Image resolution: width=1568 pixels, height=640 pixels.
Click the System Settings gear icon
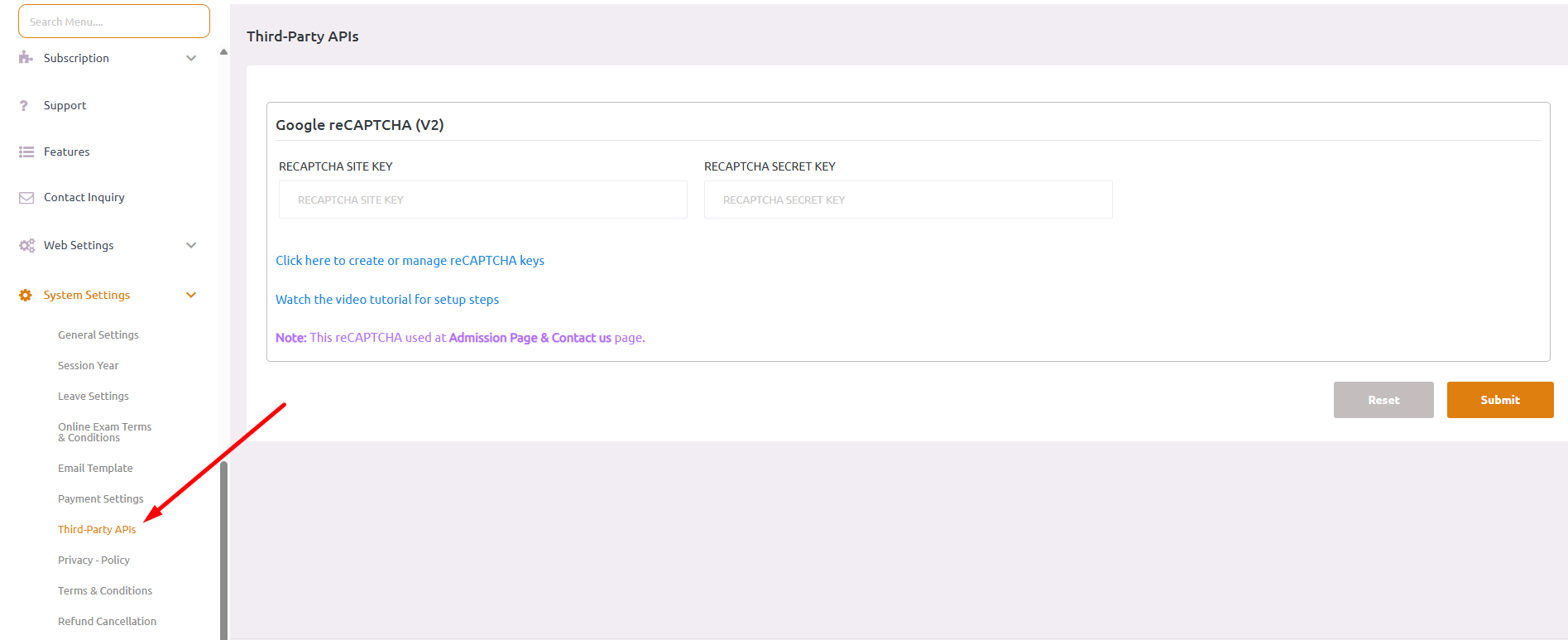pos(26,296)
